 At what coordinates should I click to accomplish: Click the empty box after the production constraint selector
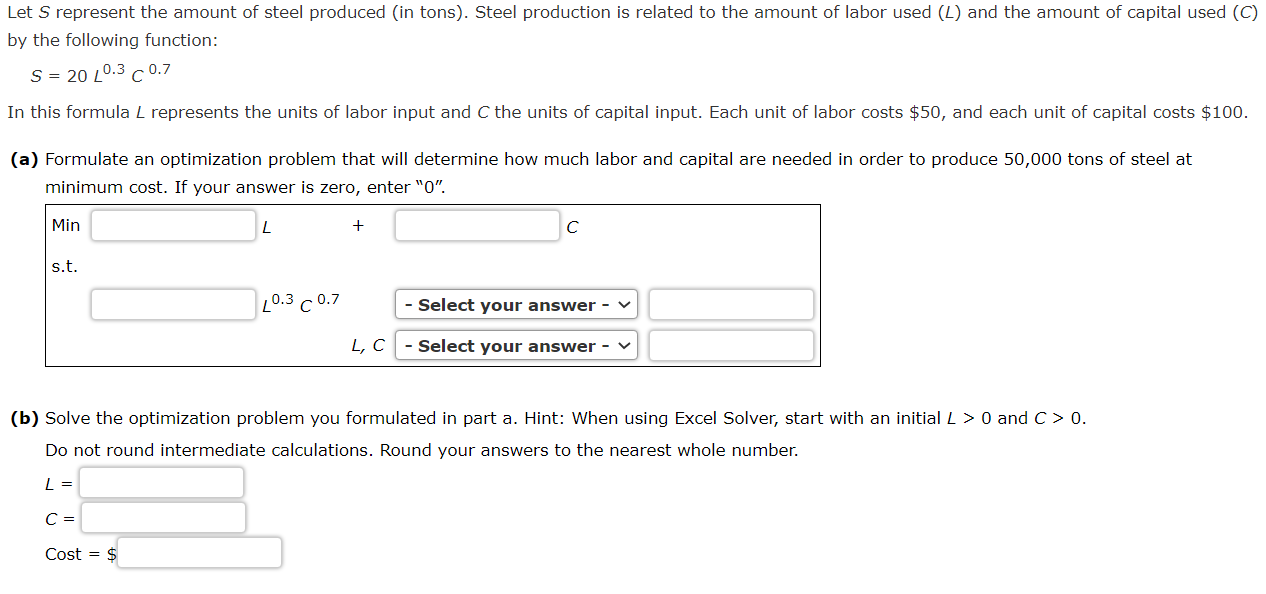point(731,304)
